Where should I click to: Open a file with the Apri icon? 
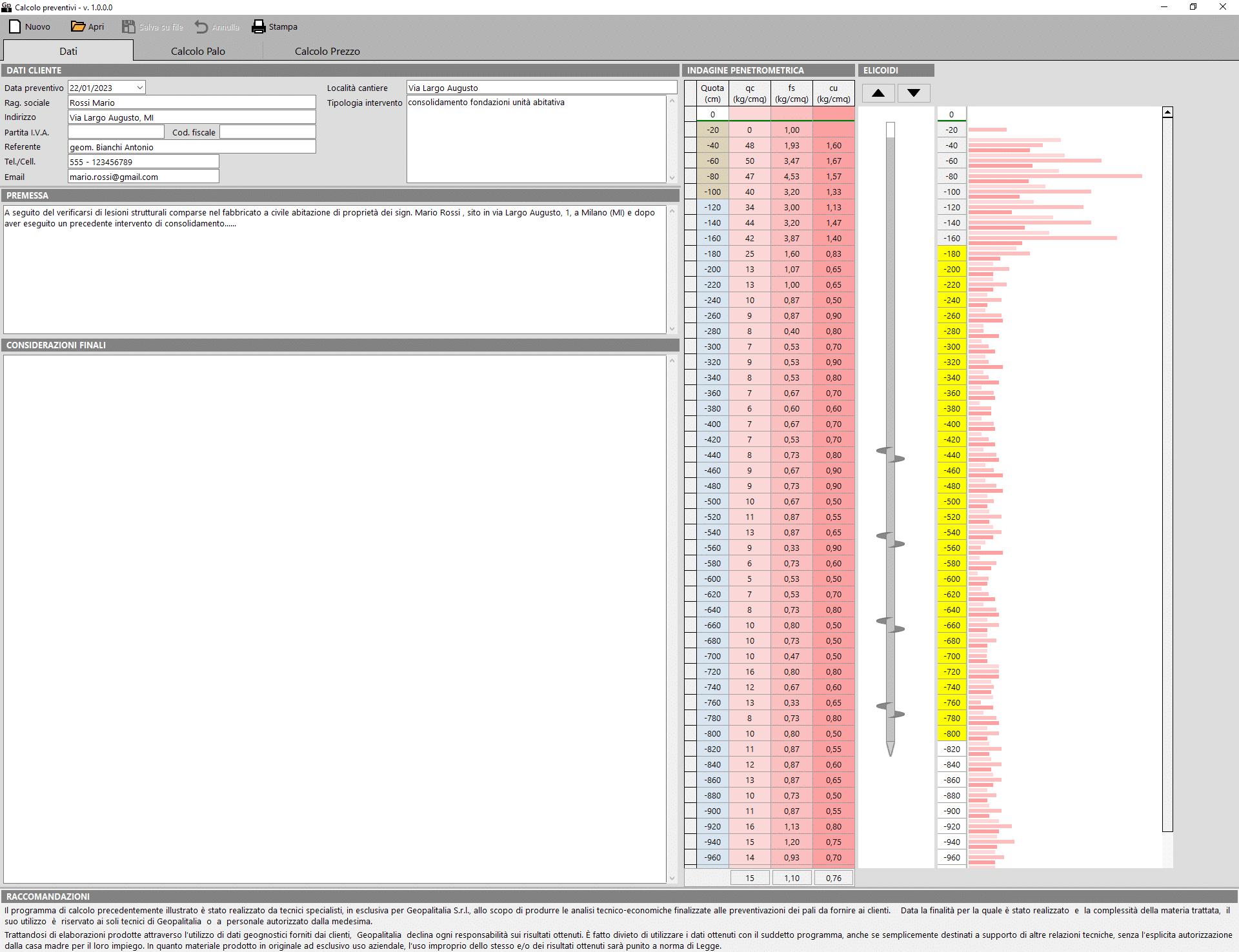(x=77, y=26)
